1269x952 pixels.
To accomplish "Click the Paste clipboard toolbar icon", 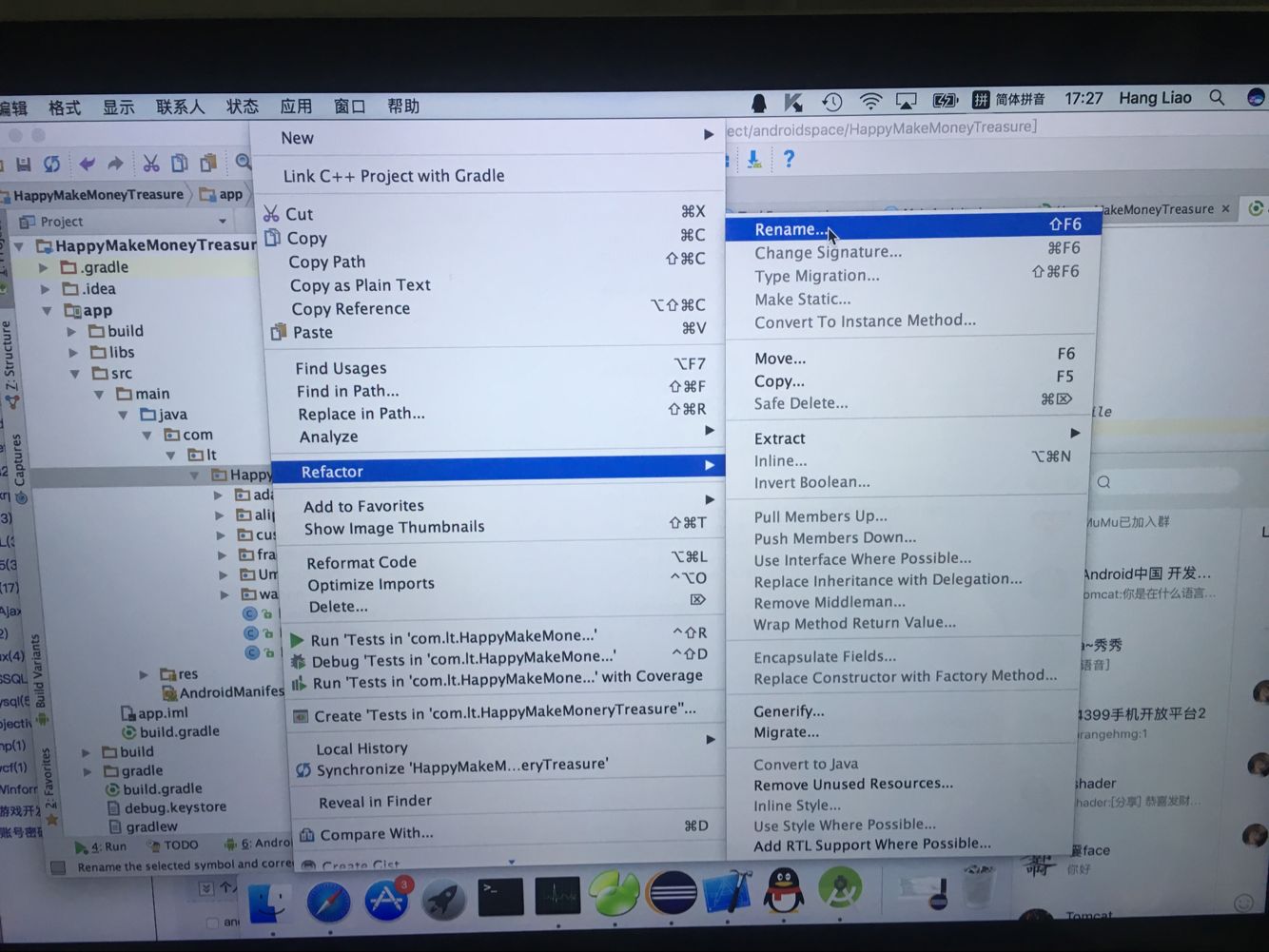I will click(208, 163).
